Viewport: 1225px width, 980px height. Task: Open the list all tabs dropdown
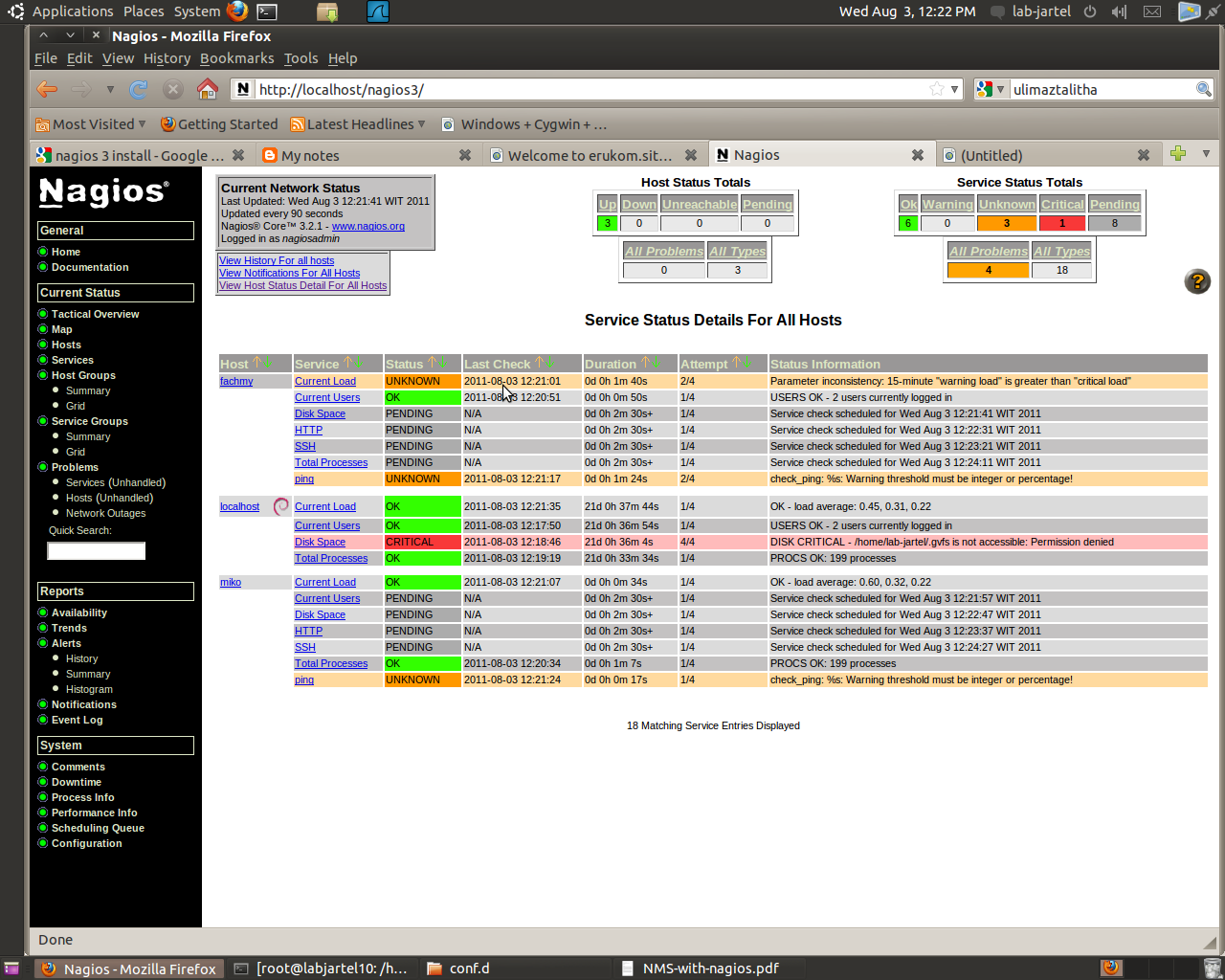tap(1206, 153)
